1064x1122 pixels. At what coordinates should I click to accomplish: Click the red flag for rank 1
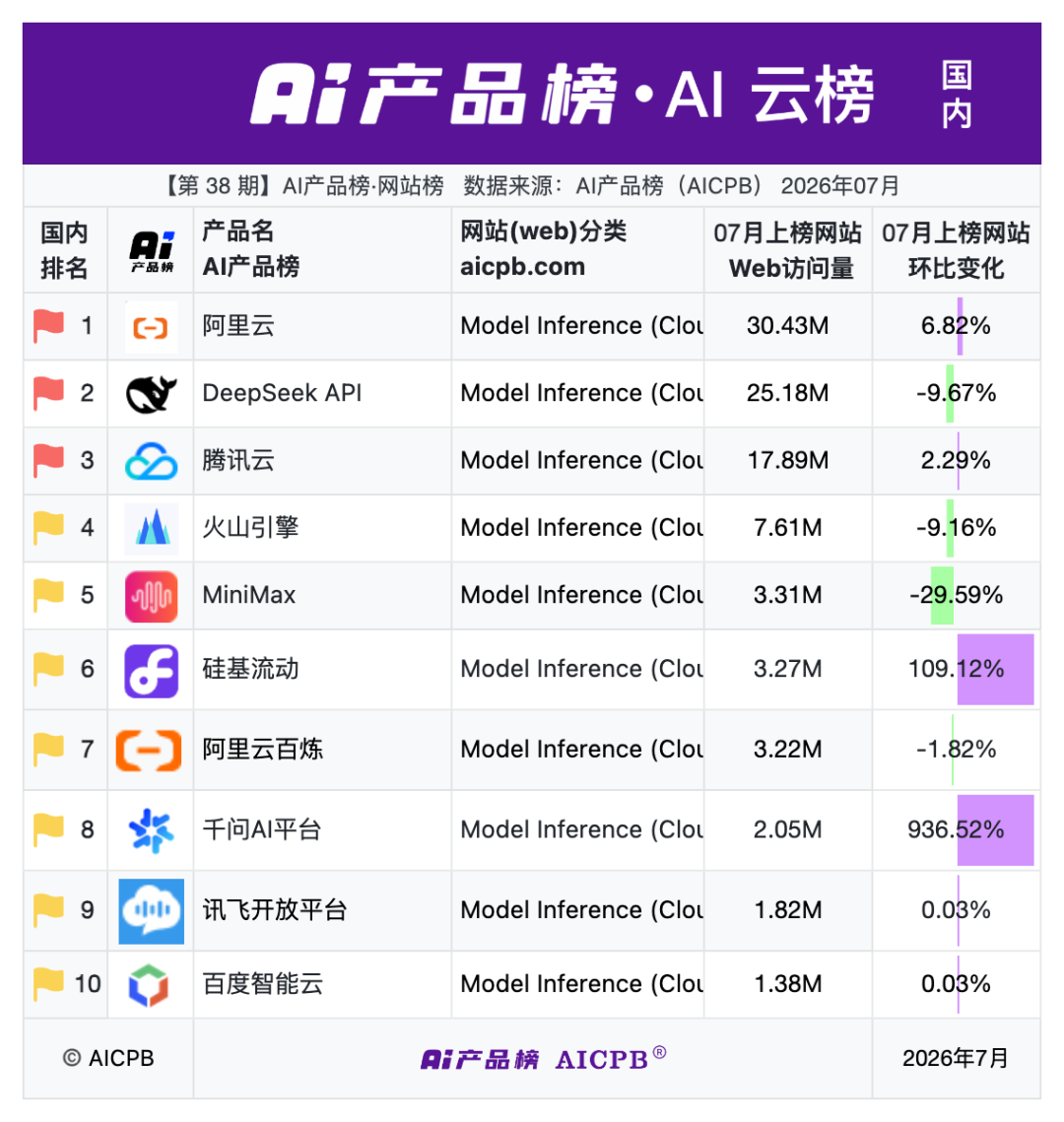pos(48,326)
